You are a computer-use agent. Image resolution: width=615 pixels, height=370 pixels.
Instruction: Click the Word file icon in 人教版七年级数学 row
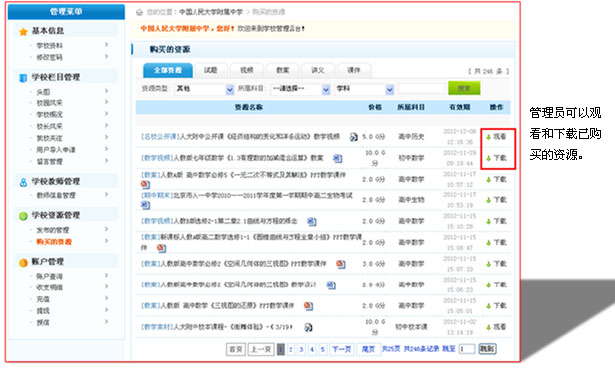[337, 158]
